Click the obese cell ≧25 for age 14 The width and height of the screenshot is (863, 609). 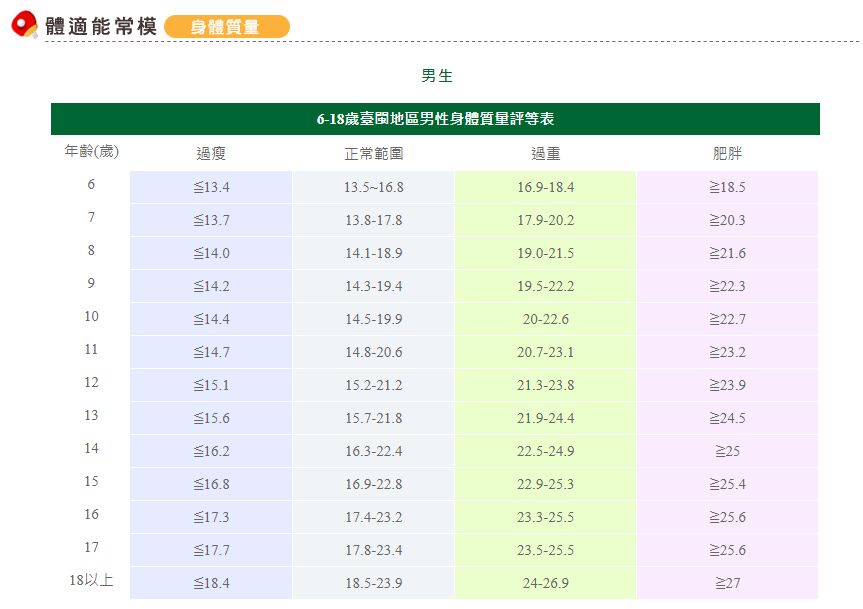pos(727,451)
